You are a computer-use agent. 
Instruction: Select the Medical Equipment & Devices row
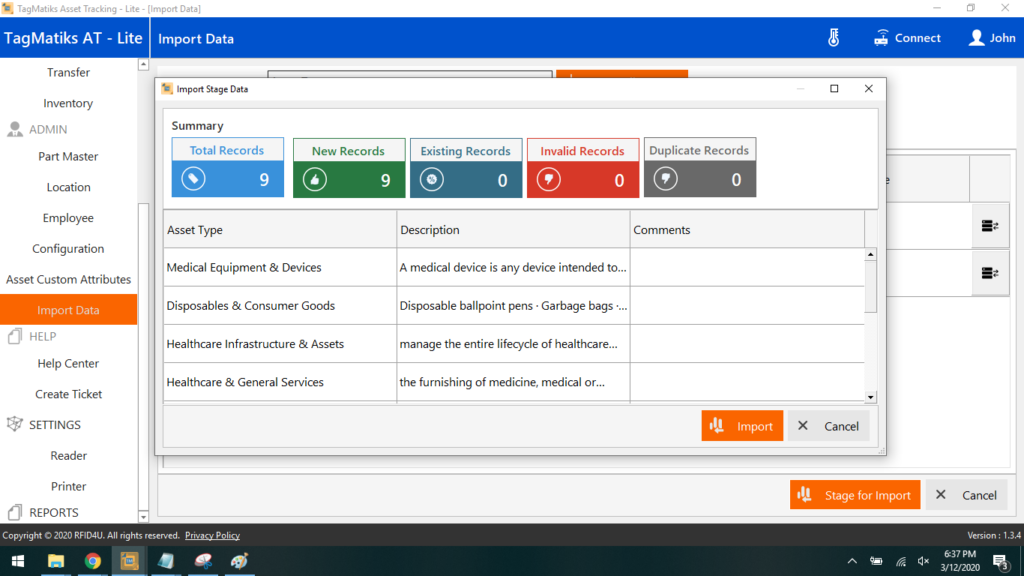[514, 267]
